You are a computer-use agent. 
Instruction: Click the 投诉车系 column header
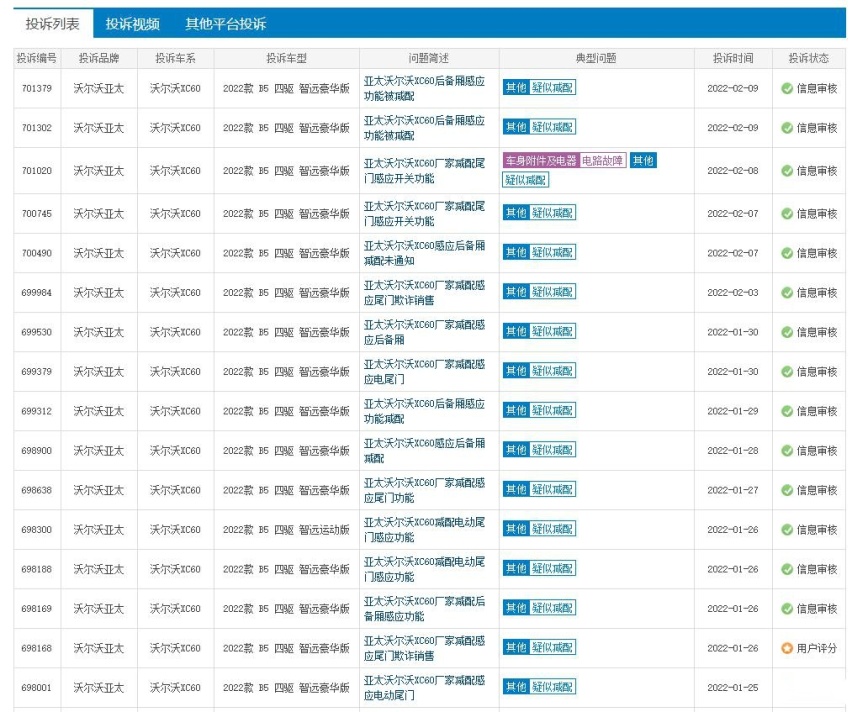[176, 58]
